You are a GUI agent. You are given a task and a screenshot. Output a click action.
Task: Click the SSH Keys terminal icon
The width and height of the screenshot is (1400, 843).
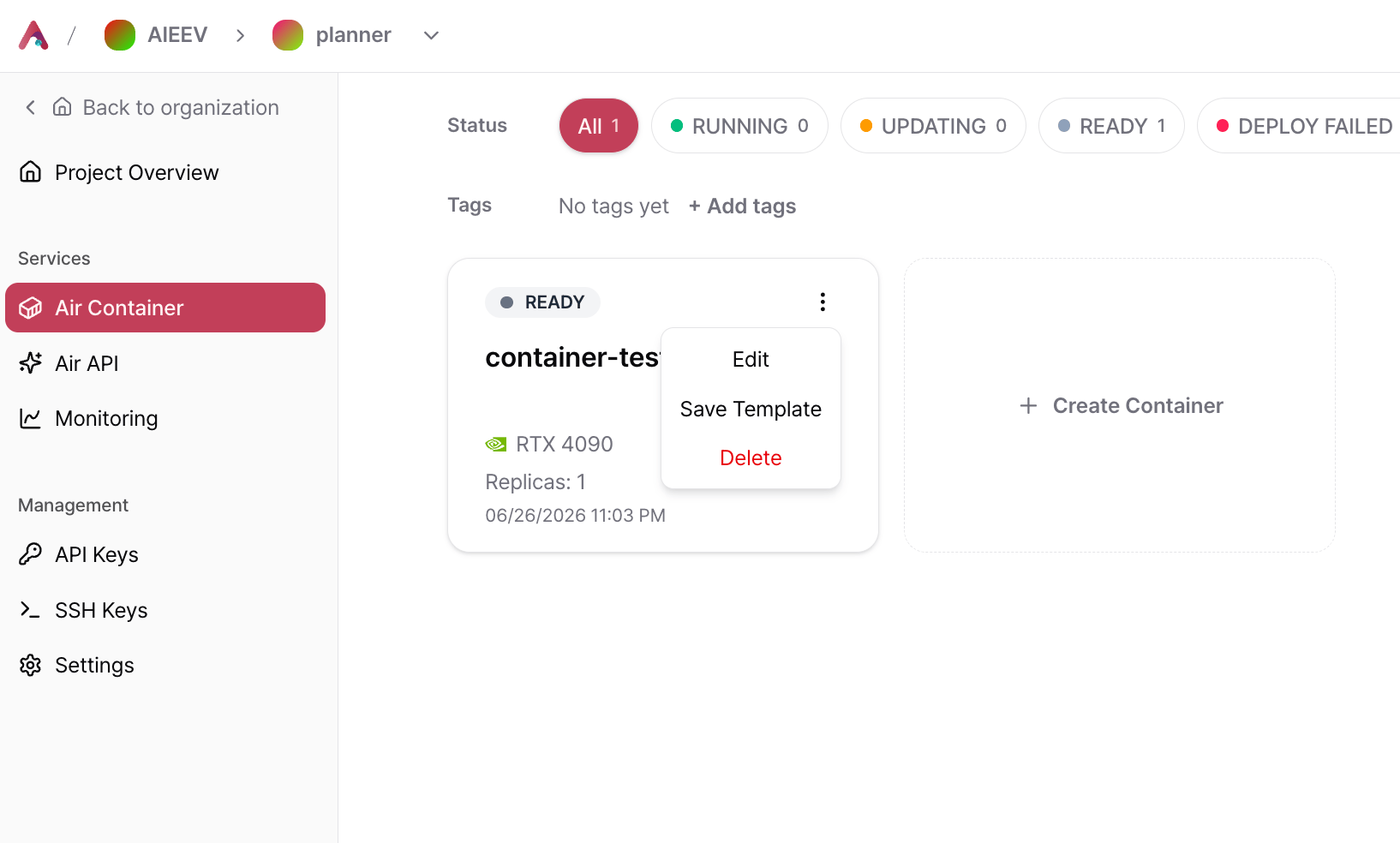30,610
